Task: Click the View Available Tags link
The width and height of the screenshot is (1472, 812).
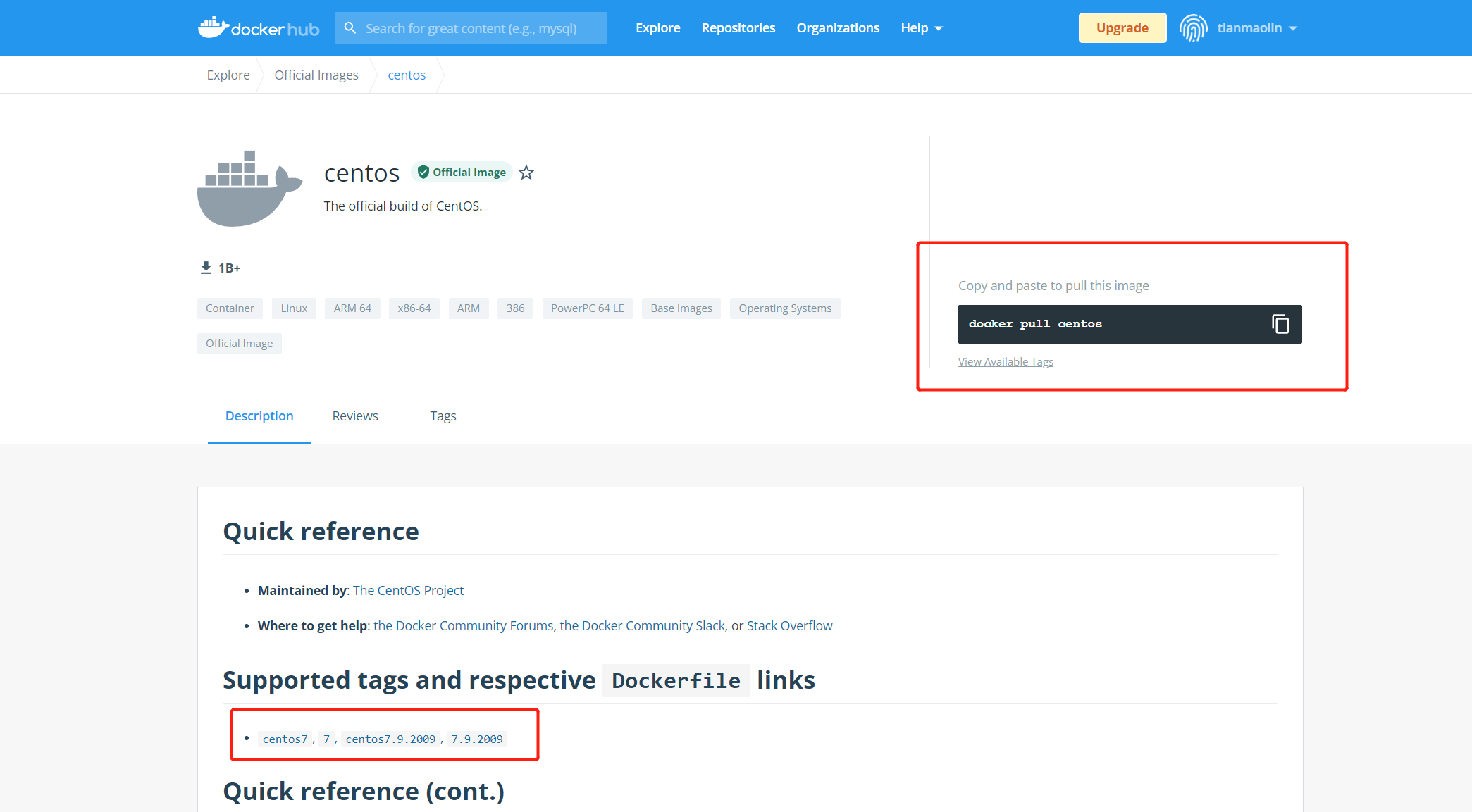Action: pos(1006,361)
